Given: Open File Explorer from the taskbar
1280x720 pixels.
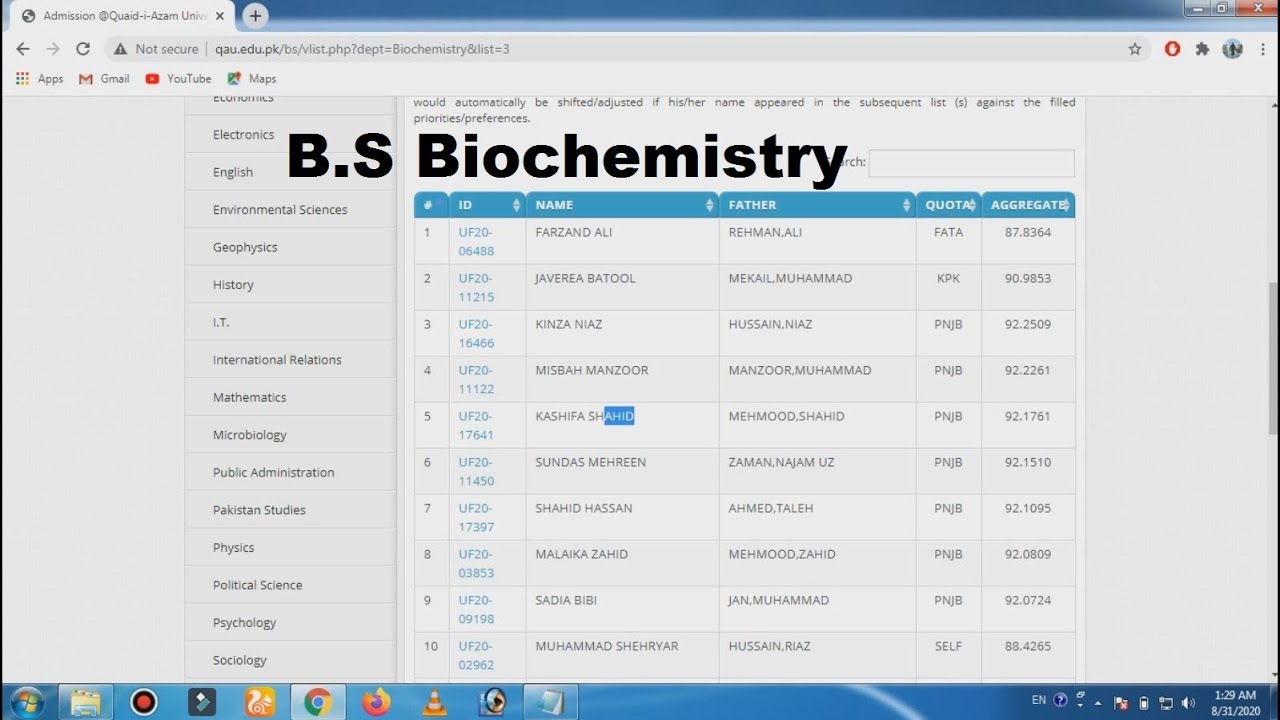Looking at the screenshot, I should tap(85, 702).
